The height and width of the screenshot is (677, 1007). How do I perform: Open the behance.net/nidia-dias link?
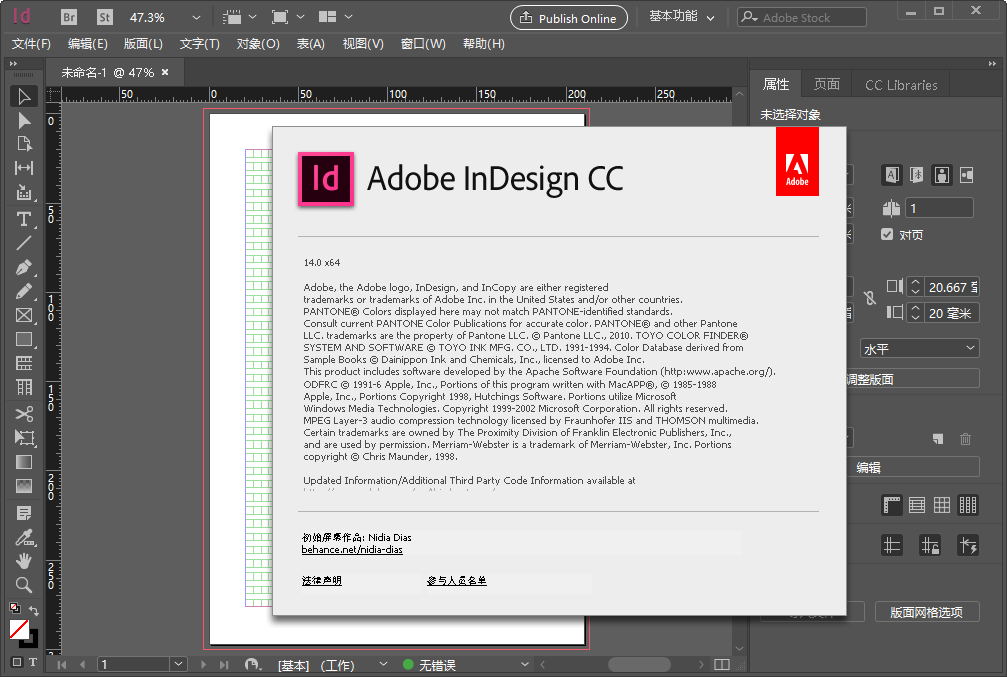[352, 549]
